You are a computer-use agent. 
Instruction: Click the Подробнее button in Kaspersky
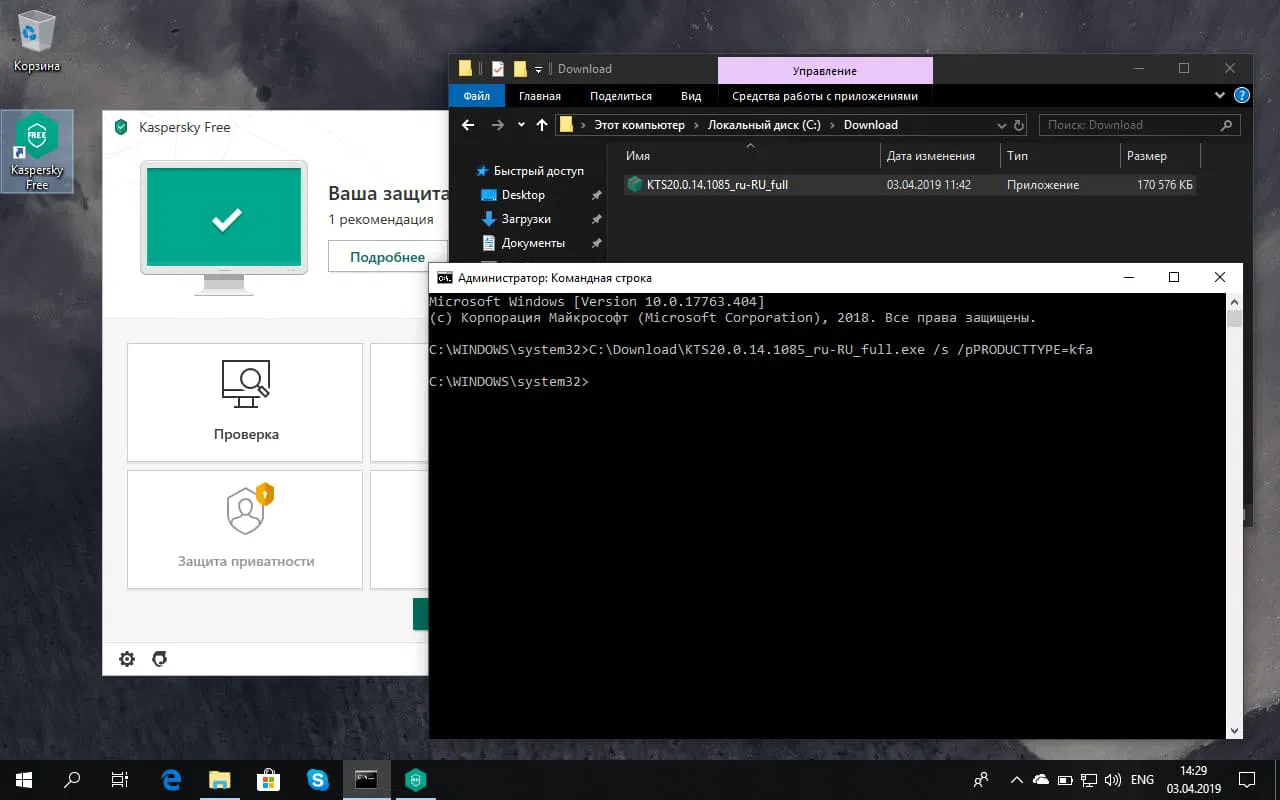coord(387,257)
